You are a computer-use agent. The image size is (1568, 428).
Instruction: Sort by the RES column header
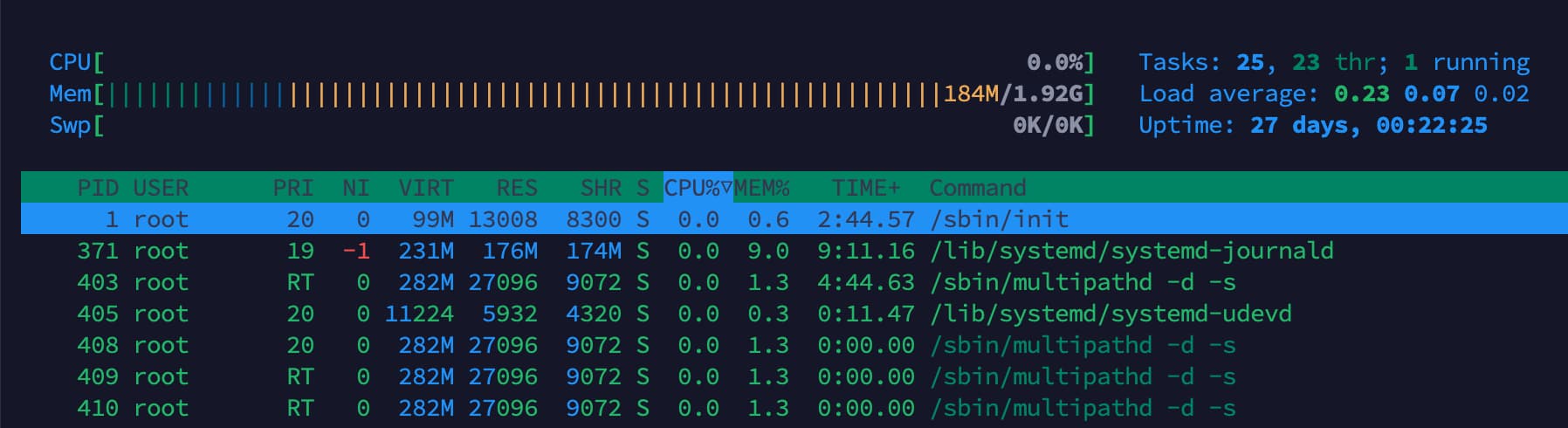517,188
